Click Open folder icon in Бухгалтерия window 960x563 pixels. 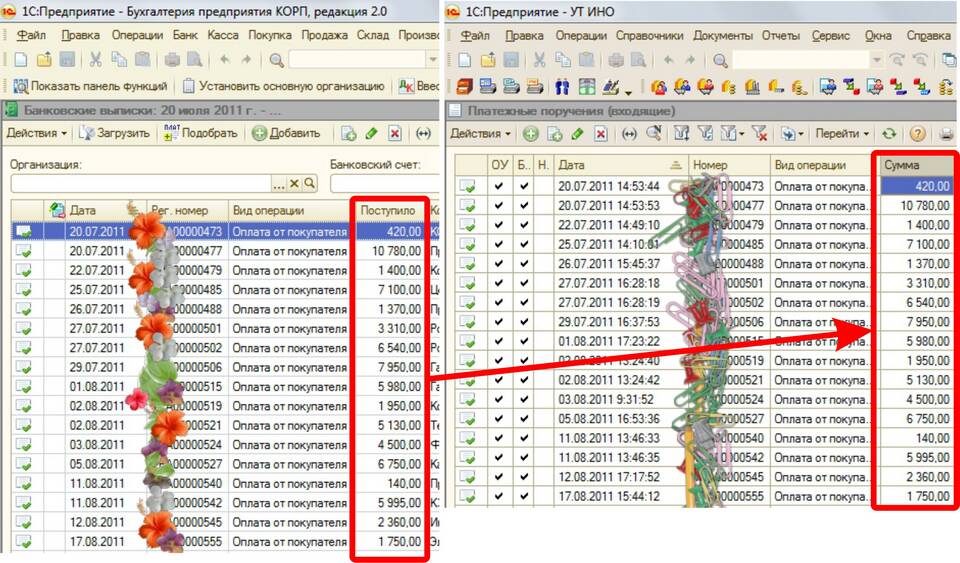tap(44, 60)
